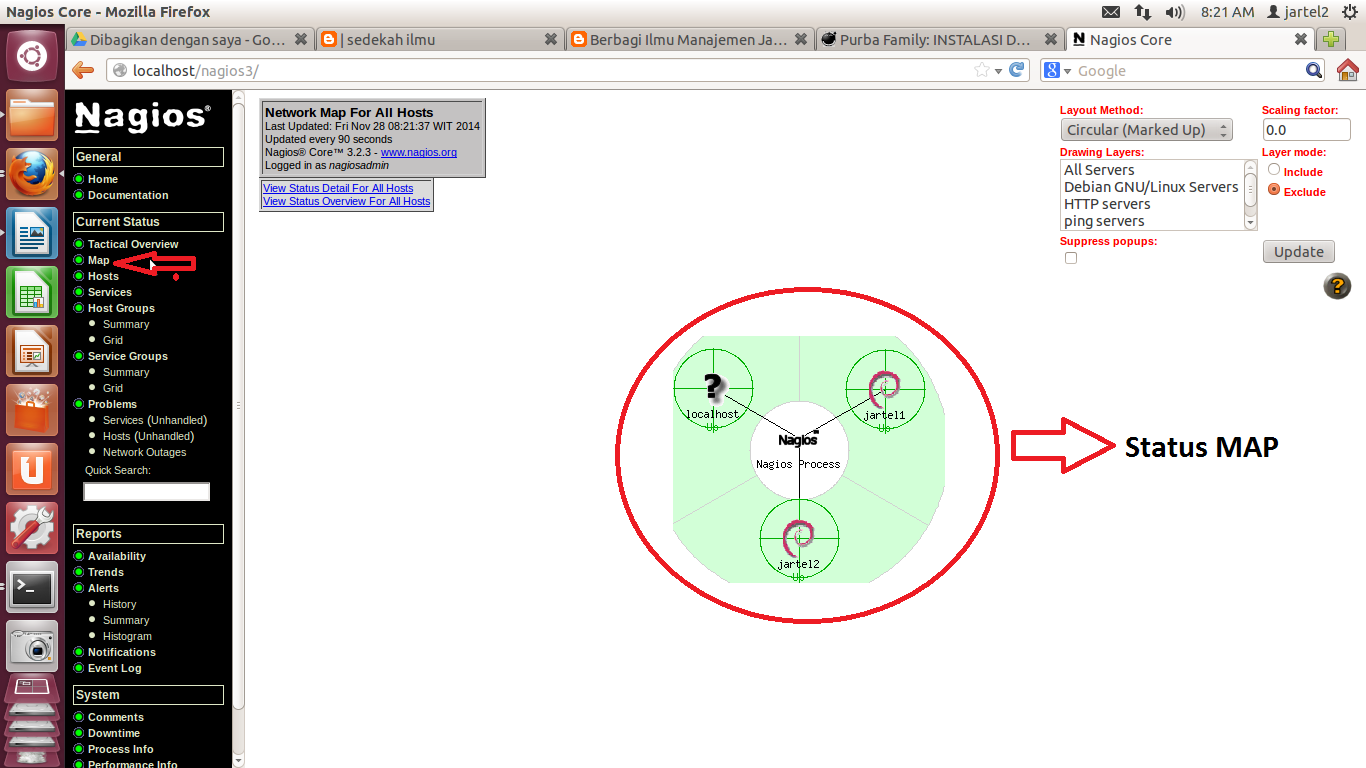
Task: Click inside the Scaling factor field
Action: coord(1306,129)
